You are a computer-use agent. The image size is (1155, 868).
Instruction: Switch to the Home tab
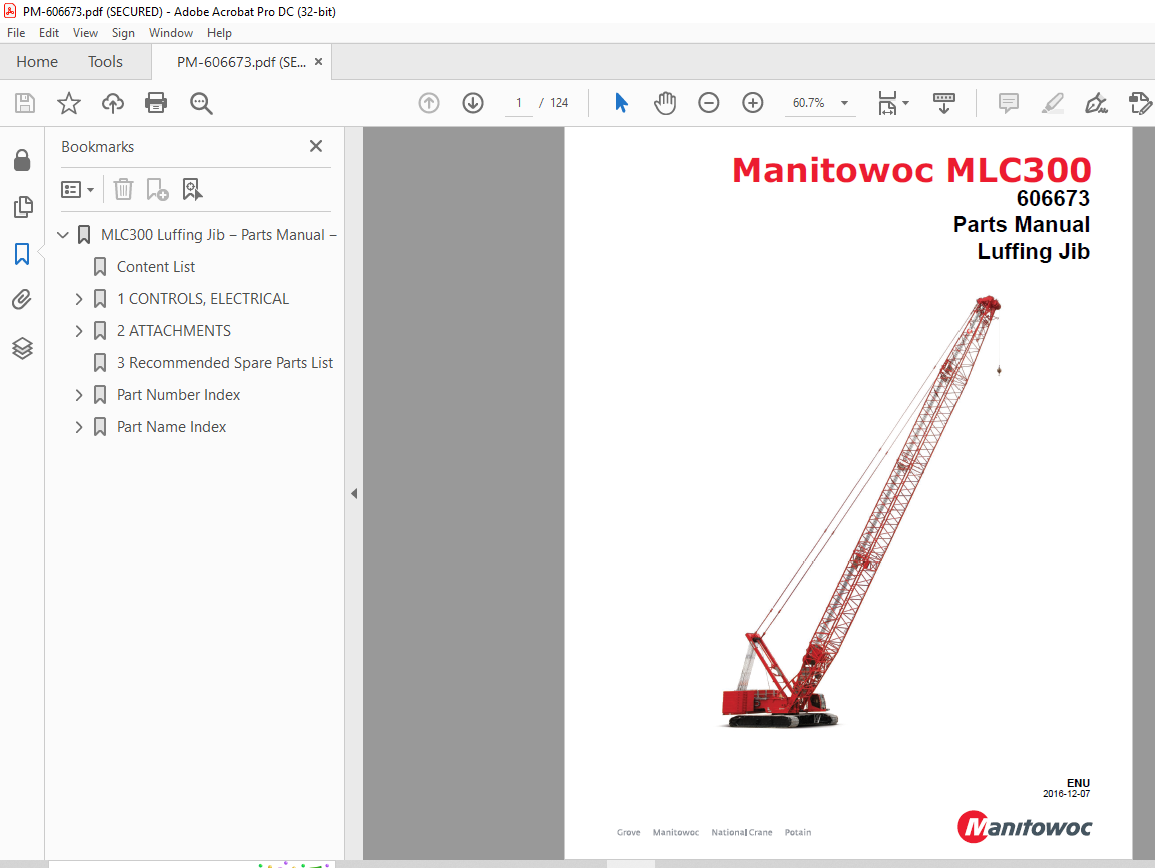pos(37,62)
